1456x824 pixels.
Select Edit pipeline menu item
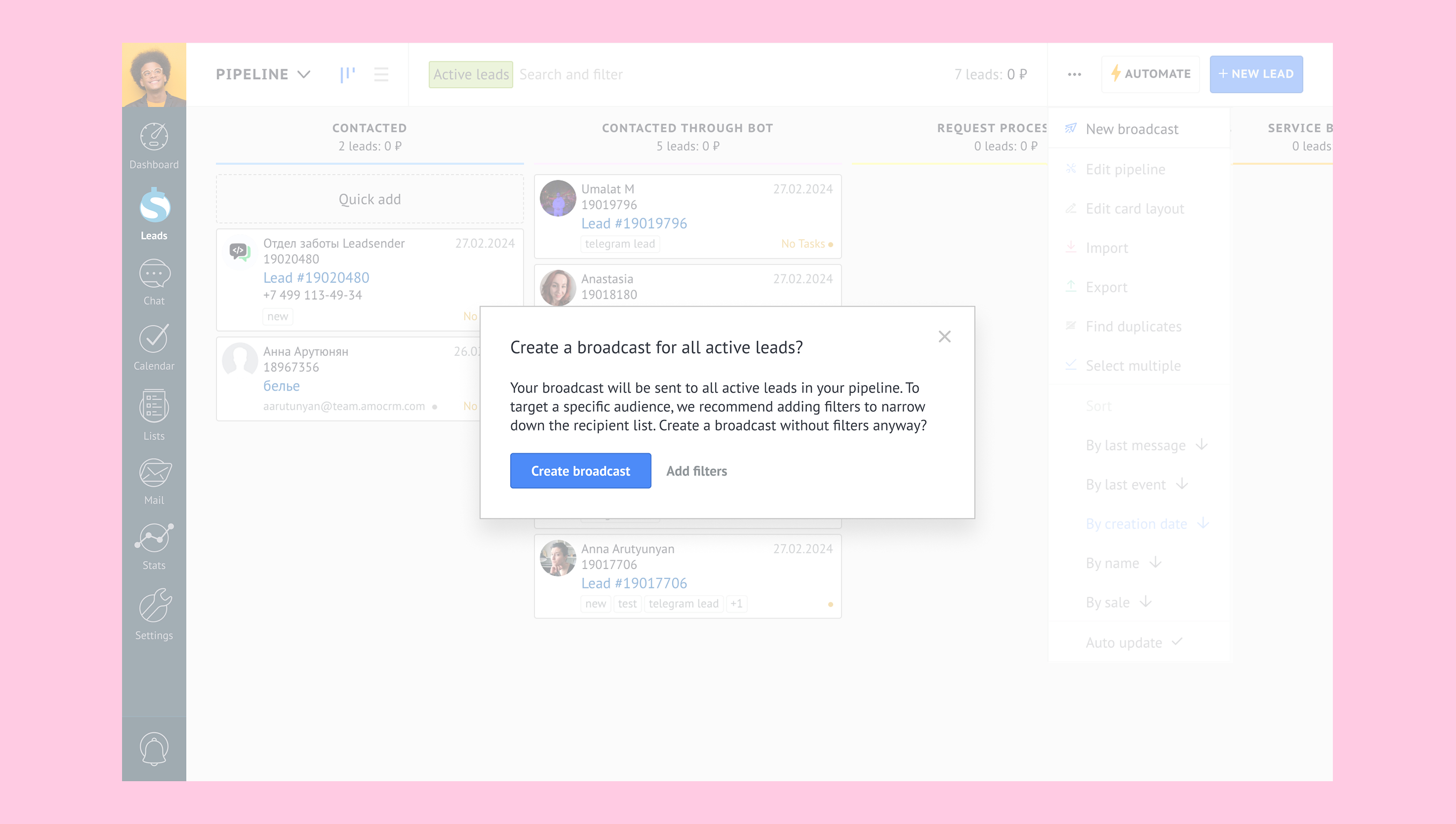1139,169
